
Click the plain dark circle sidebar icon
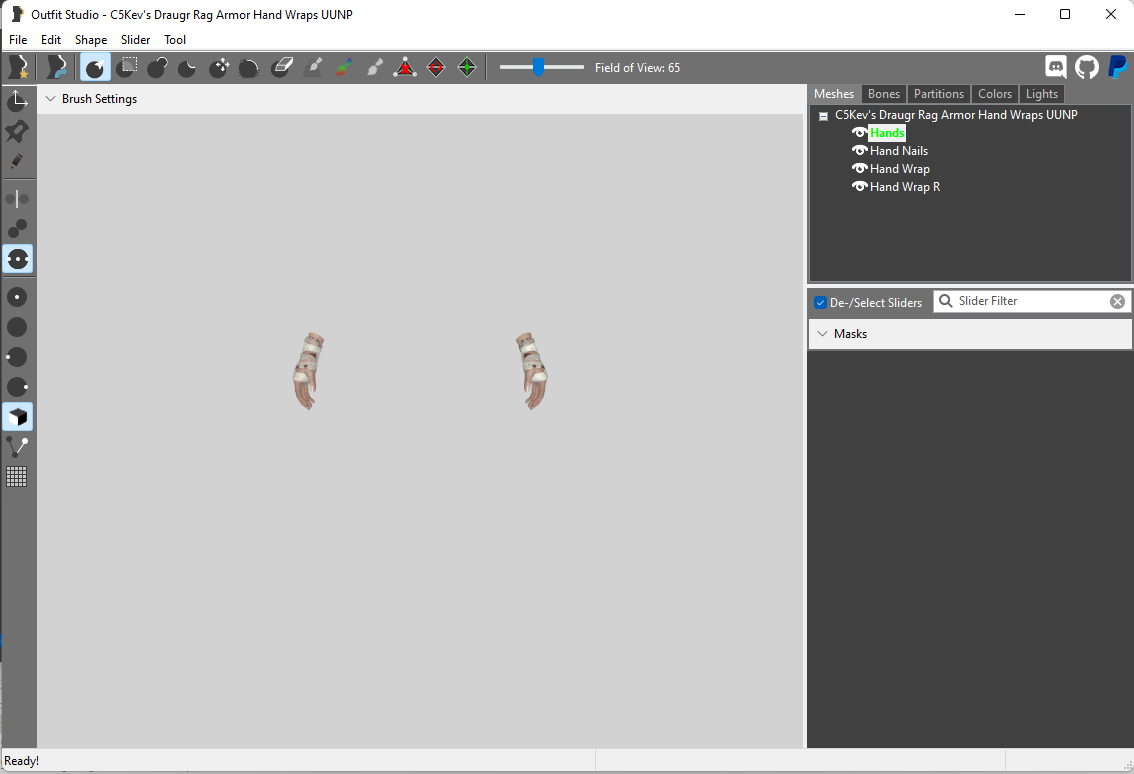click(17, 327)
